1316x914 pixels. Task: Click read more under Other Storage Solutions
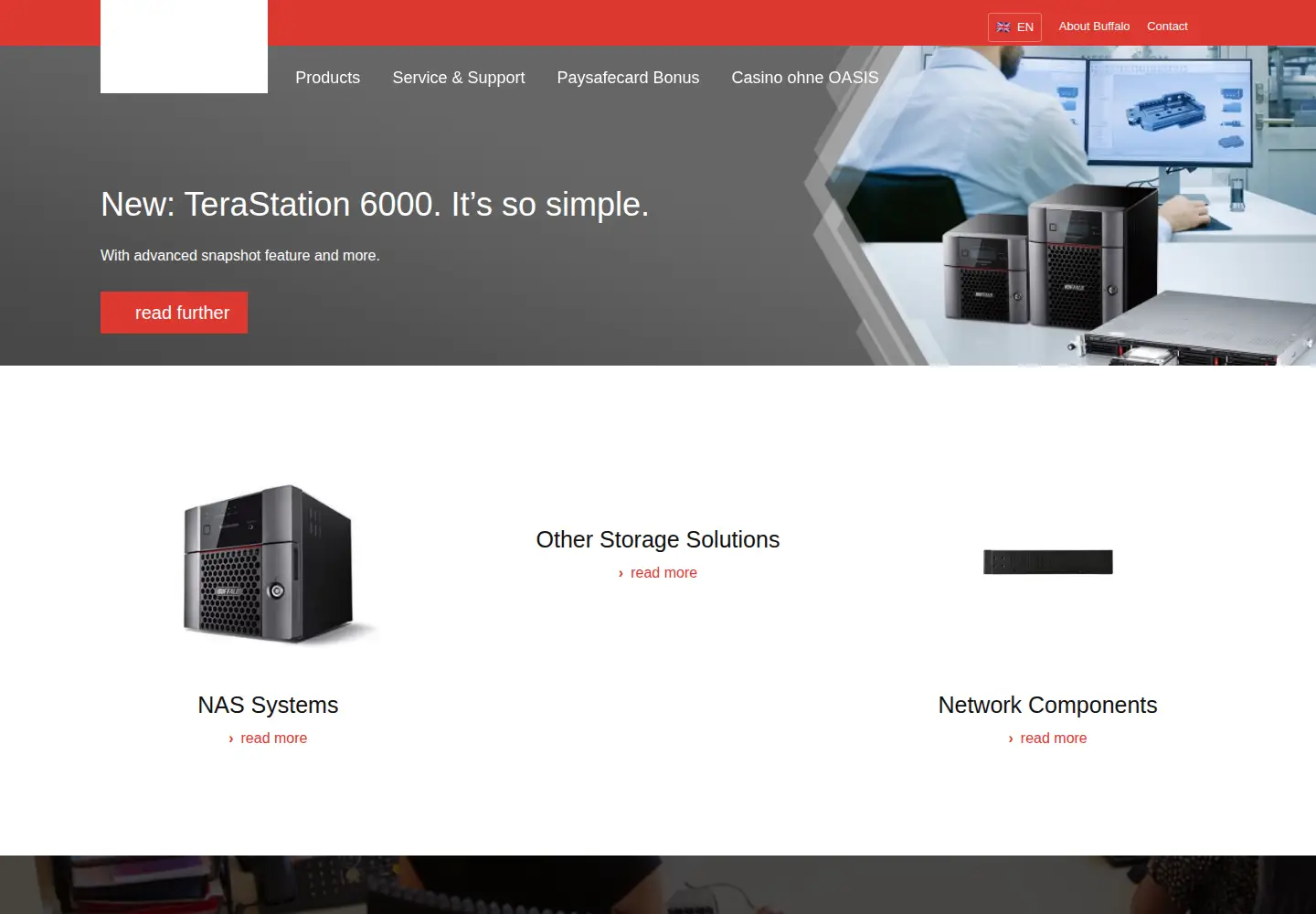point(658,573)
